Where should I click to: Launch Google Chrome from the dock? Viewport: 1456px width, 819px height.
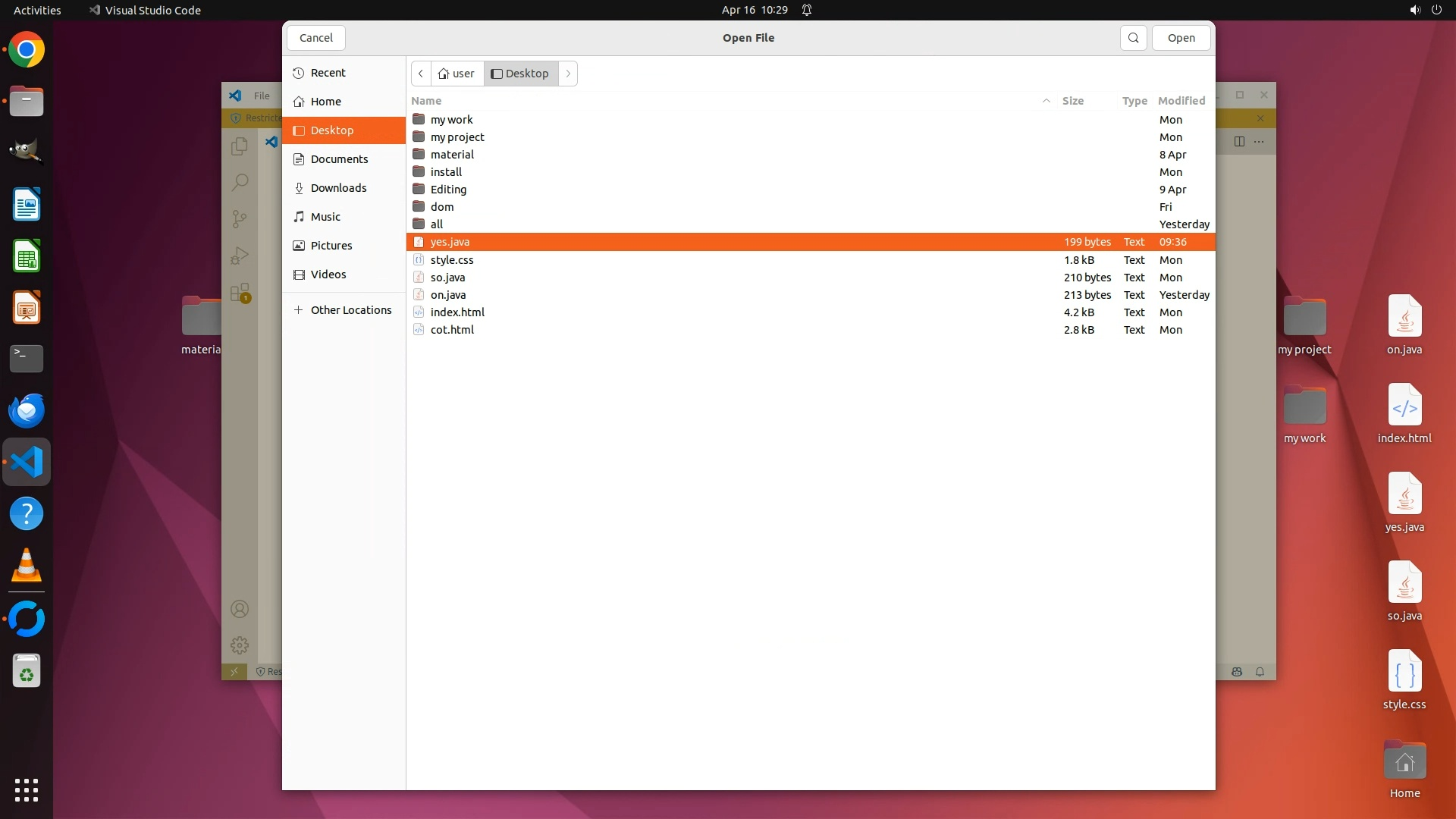(27, 50)
